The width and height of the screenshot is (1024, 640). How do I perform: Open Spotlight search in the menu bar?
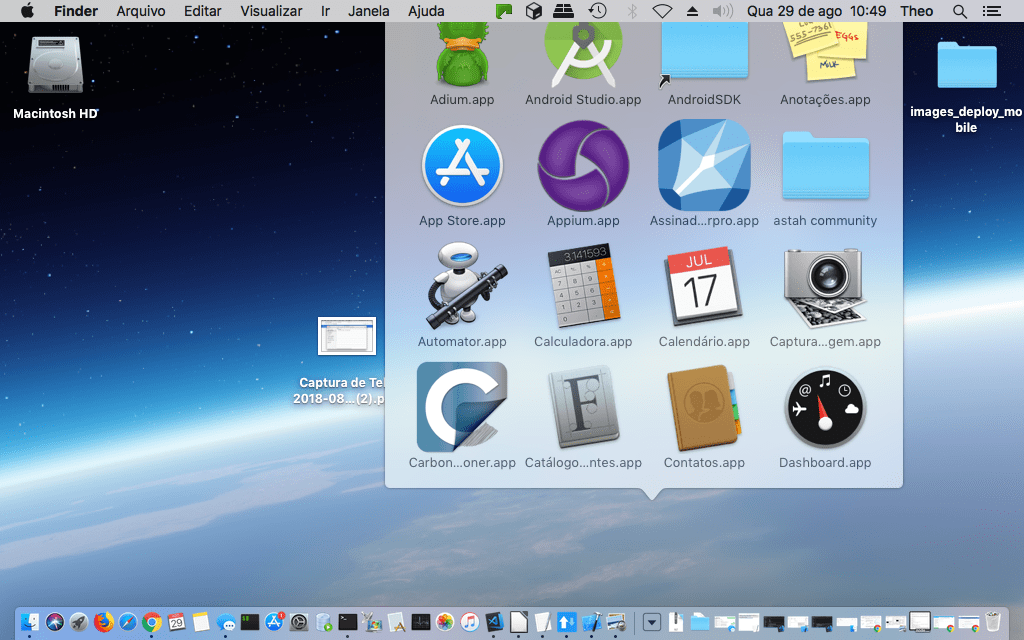(958, 11)
